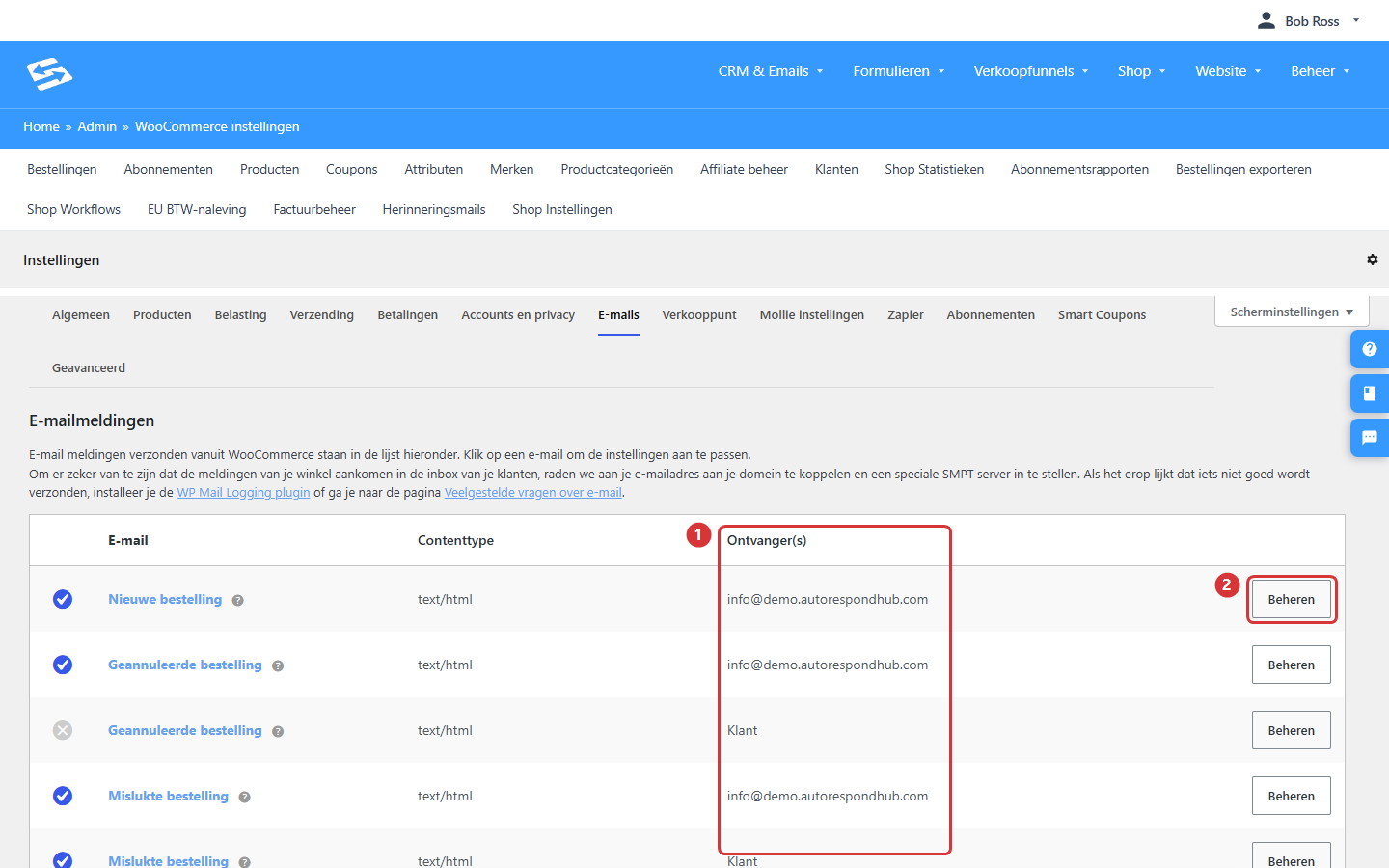Toggle enabled status of Nieuwe bestelling email
Image resolution: width=1389 pixels, height=868 pixels.
63,599
